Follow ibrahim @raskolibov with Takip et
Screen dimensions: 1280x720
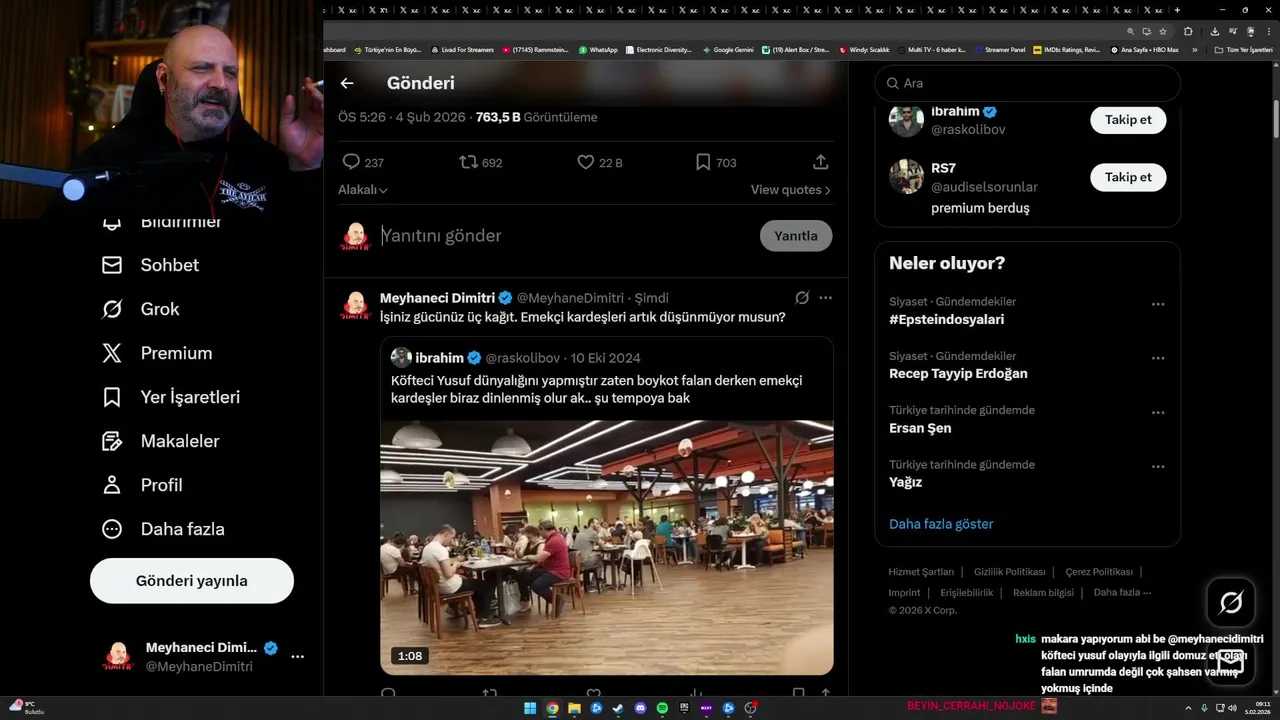coord(1128,119)
